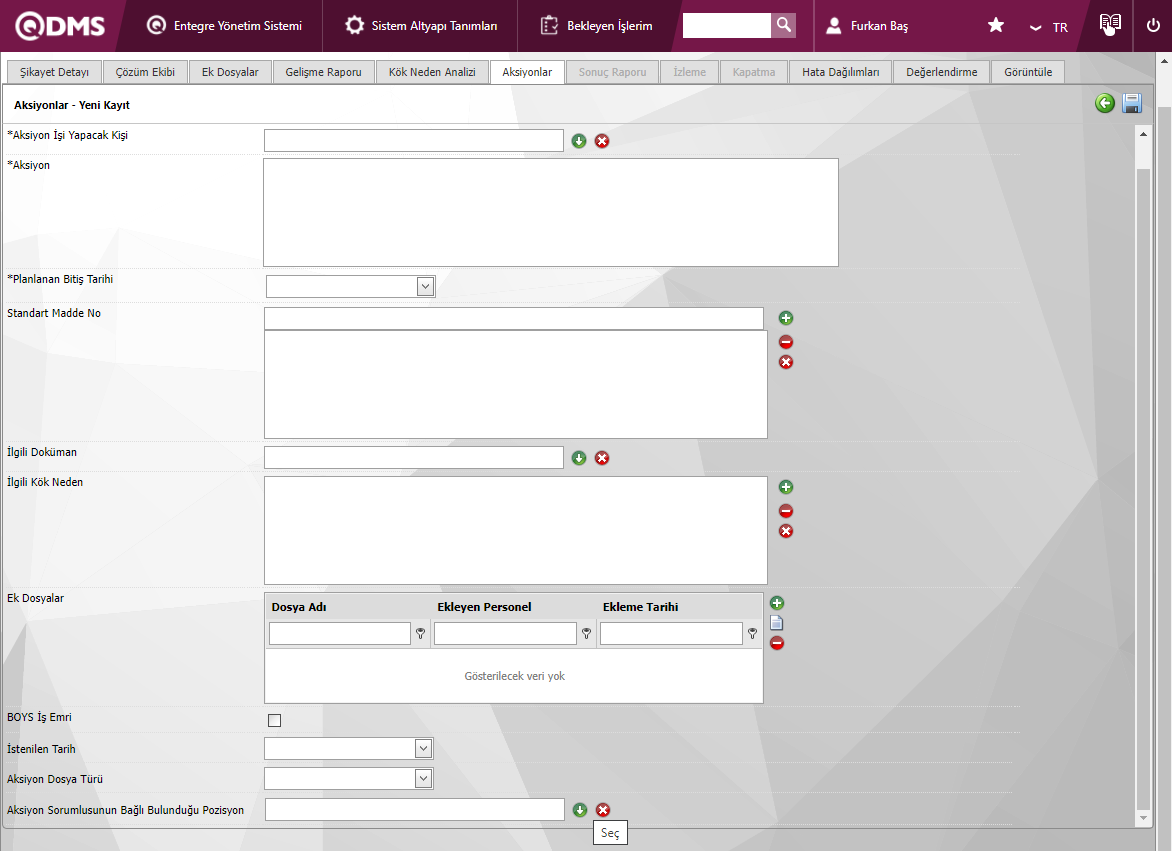
Task: Delete selected file from Ek Dosyalar
Action: pos(777,643)
